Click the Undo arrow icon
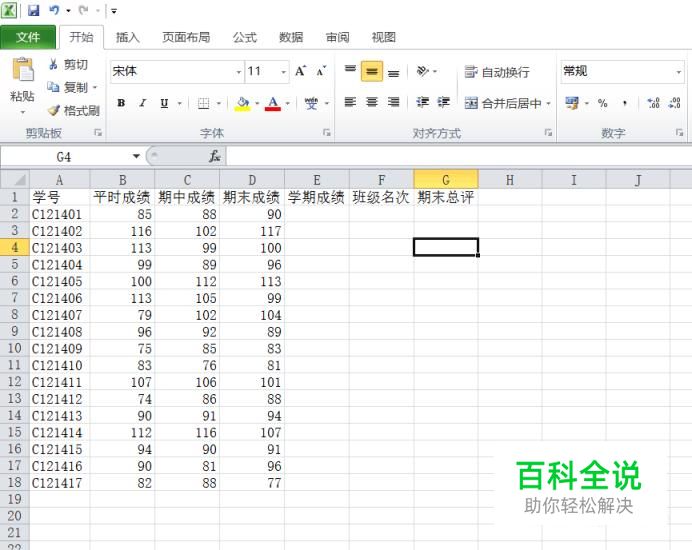The image size is (692, 550). (54, 10)
